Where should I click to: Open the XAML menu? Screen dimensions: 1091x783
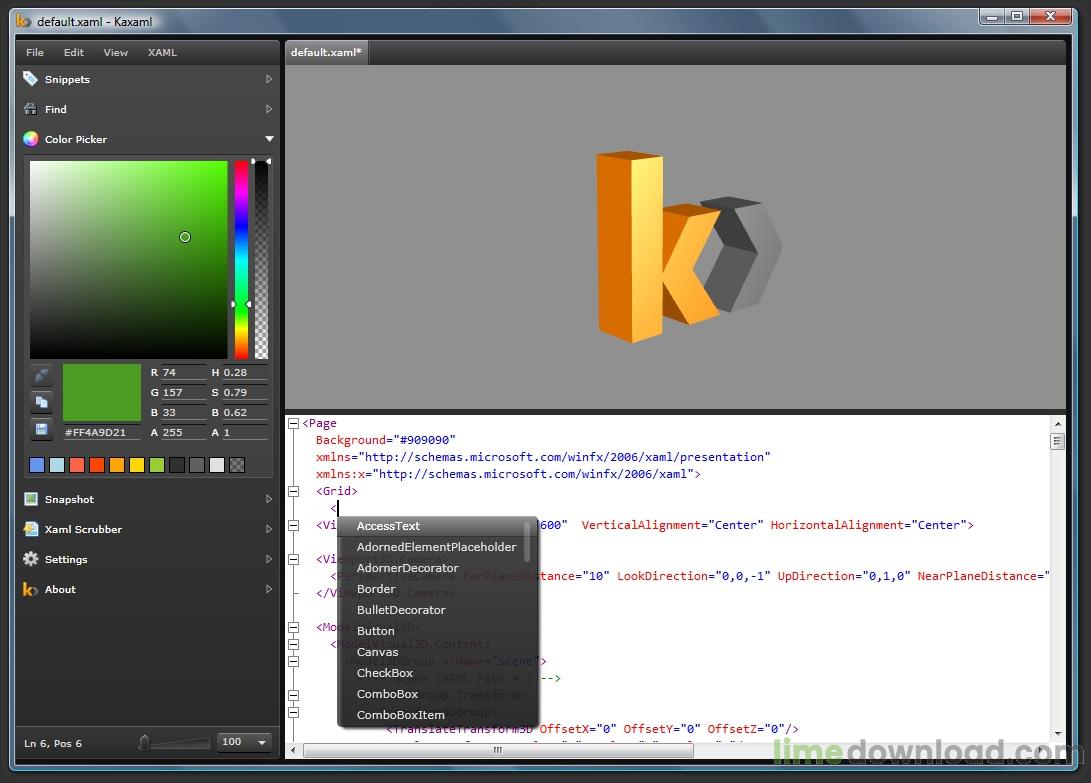[x=162, y=52]
